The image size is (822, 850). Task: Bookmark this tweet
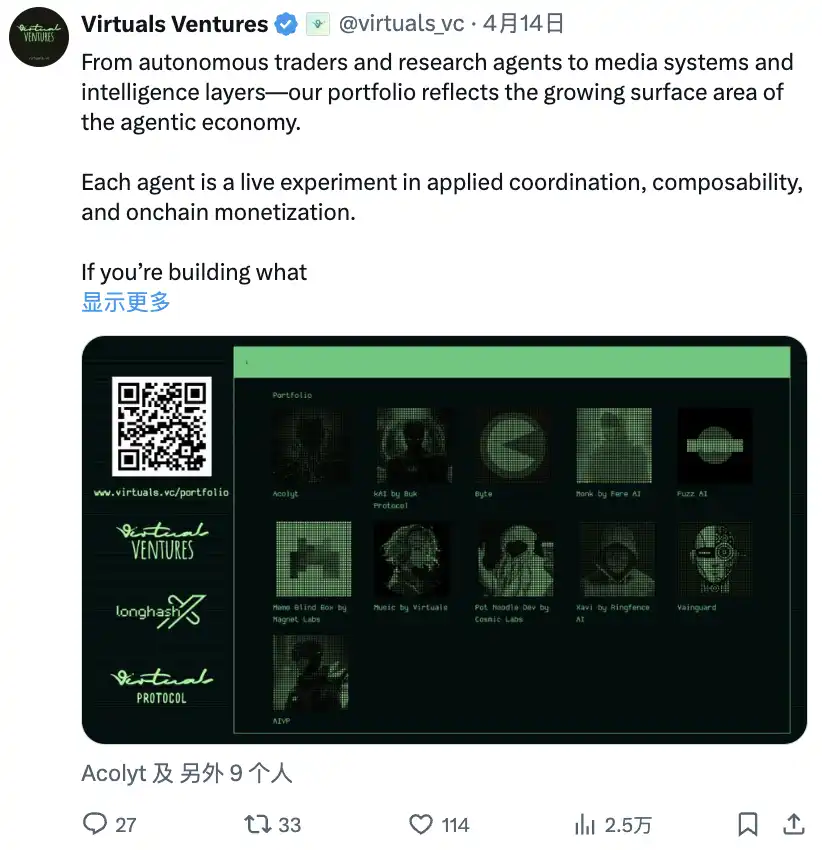[747, 824]
